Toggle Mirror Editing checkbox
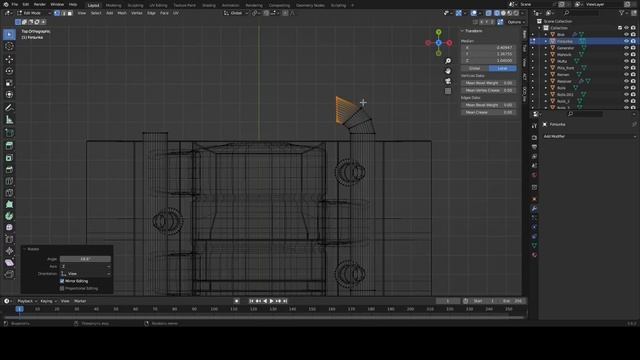The image size is (640, 360). tap(62, 281)
